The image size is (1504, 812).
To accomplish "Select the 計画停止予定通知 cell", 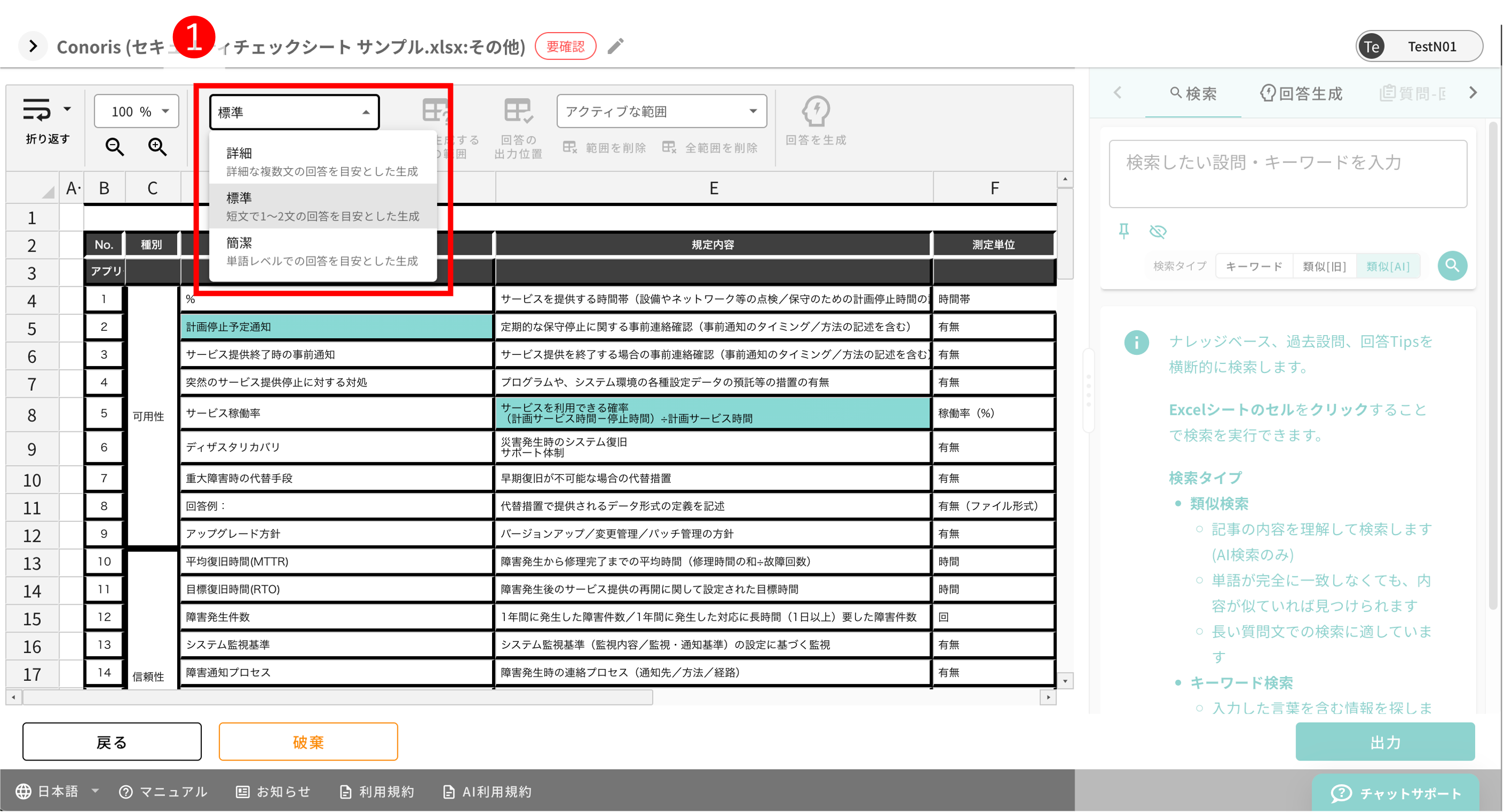I will click(x=337, y=327).
